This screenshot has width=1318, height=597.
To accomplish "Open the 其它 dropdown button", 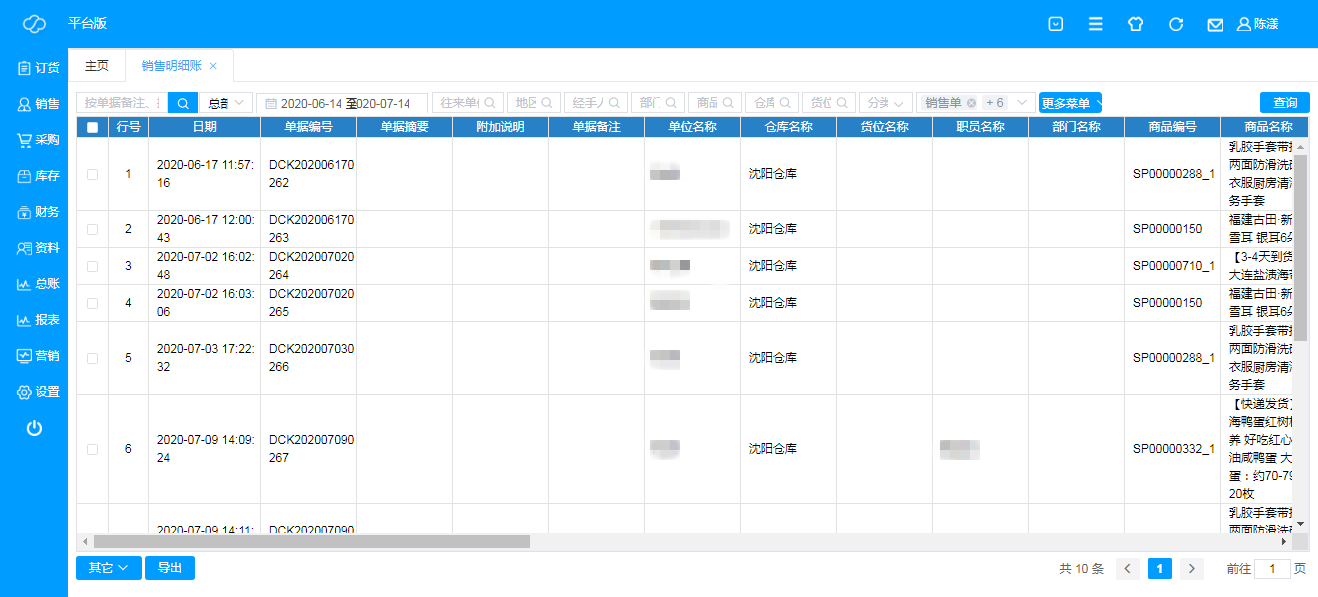I will point(109,568).
